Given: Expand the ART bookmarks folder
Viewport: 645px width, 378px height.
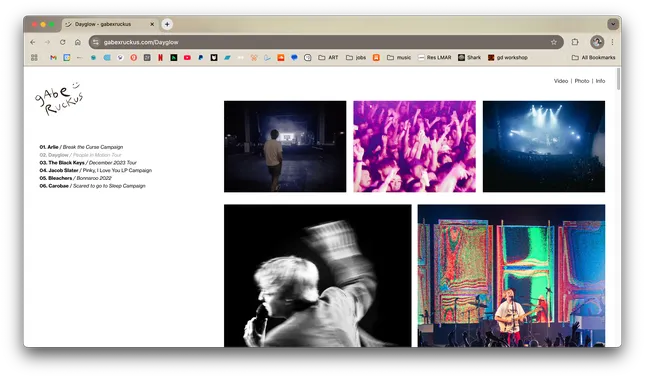Looking at the screenshot, I should click(x=328, y=58).
